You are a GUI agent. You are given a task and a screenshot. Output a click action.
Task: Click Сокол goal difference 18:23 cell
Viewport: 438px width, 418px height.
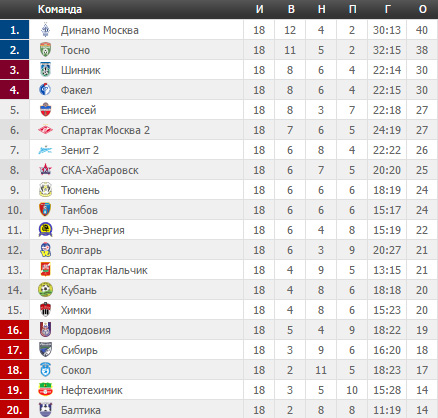[387, 370]
